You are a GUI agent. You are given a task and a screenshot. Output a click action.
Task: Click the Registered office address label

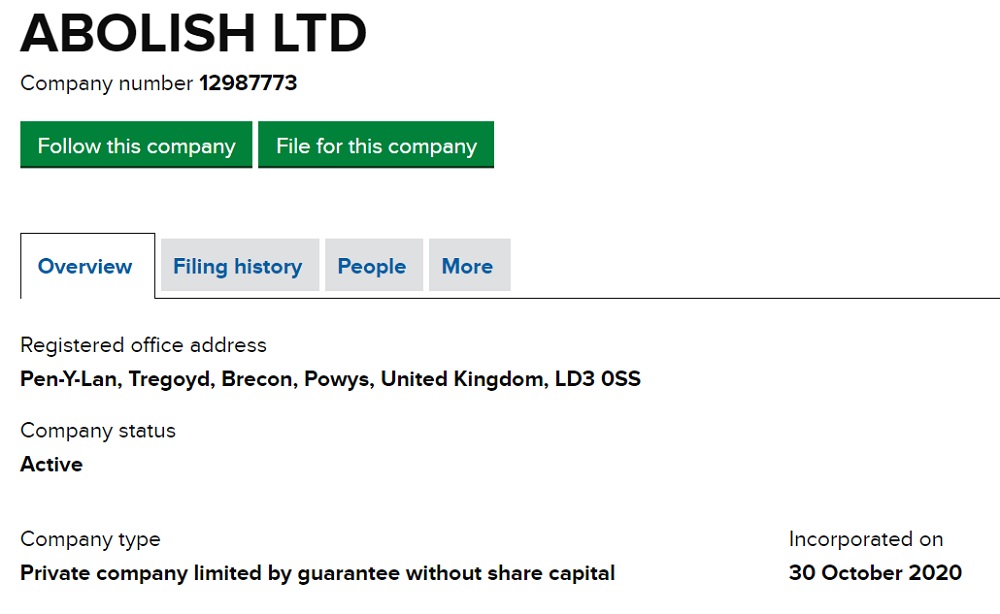pos(143,345)
